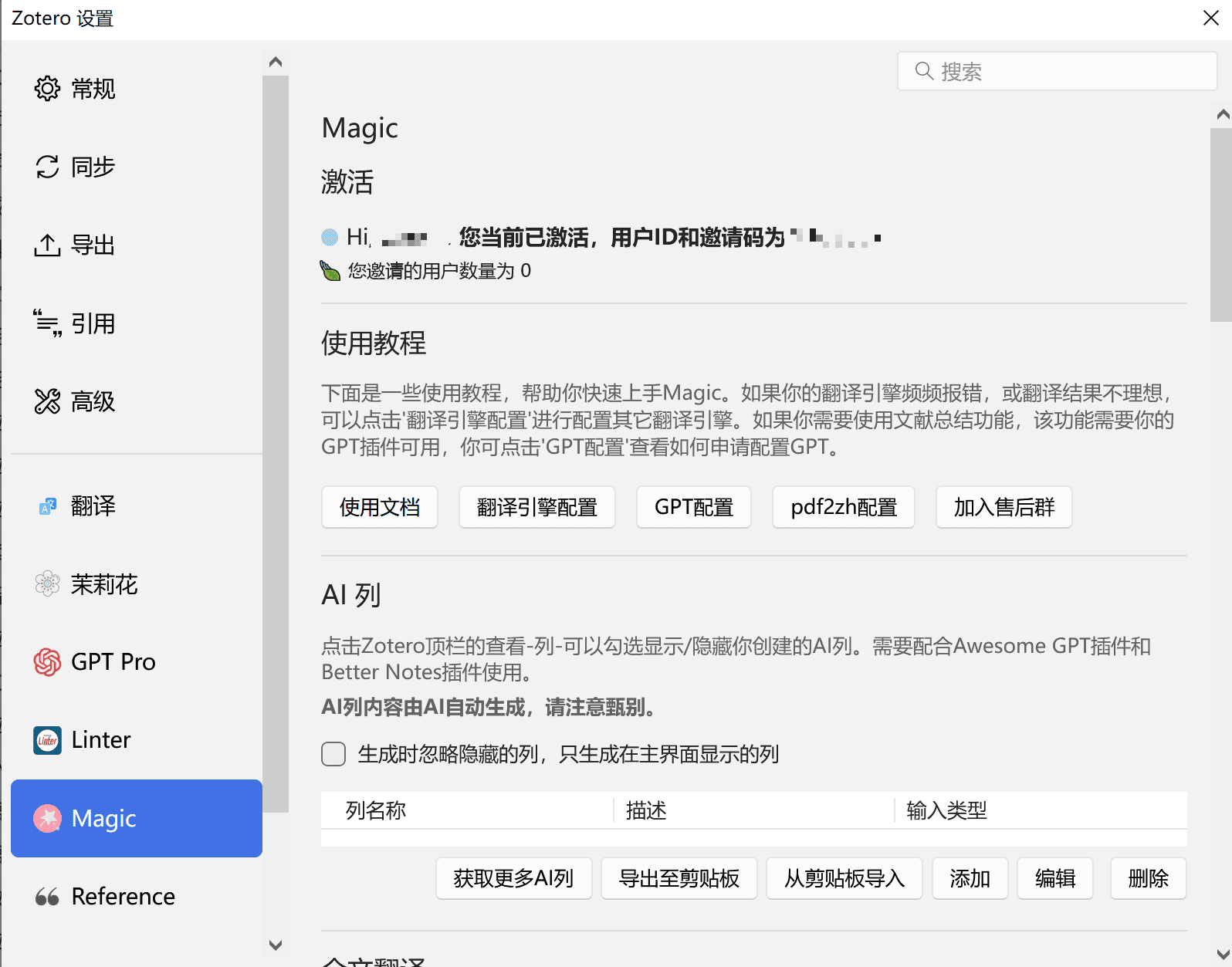This screenshot has height=967, width=1232.
Task: Click the Reference quotes icon
Action: tap(47, 897)
